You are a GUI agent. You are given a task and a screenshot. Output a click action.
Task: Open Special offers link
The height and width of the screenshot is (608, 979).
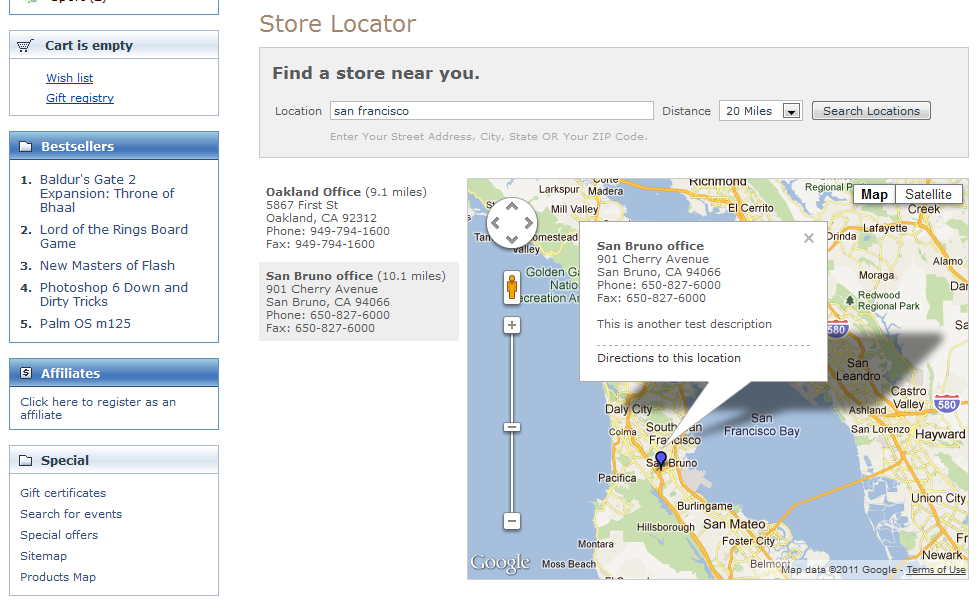(59, 535)
